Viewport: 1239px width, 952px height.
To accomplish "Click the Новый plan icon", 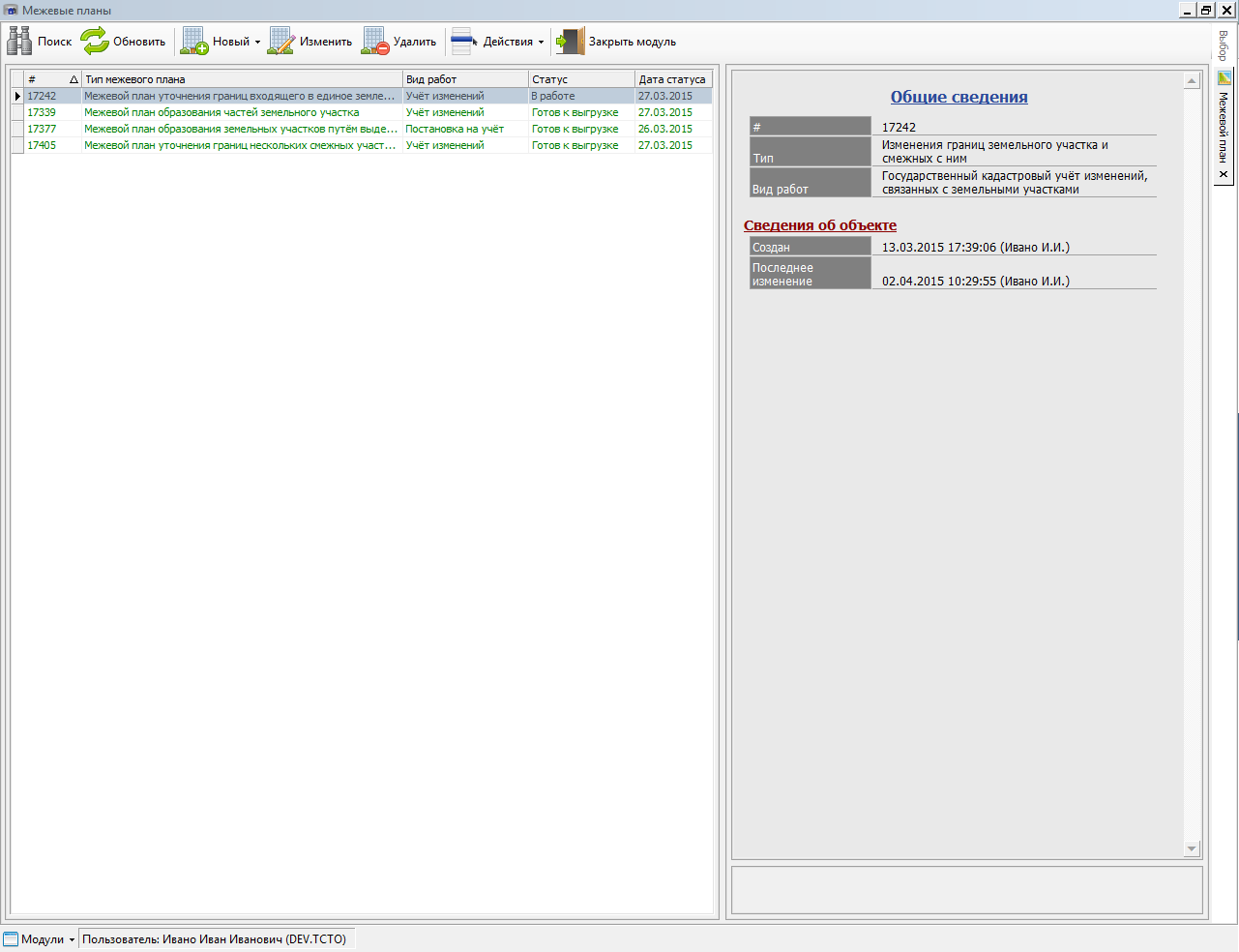I will (194, 42).
